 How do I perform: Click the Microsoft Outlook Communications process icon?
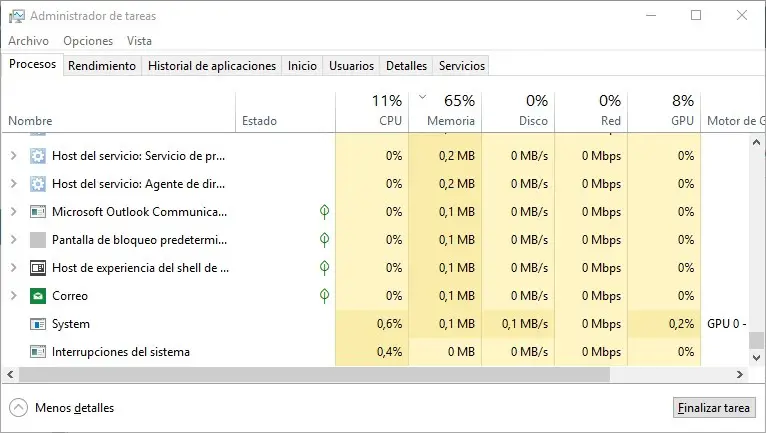tap(38, 212)
